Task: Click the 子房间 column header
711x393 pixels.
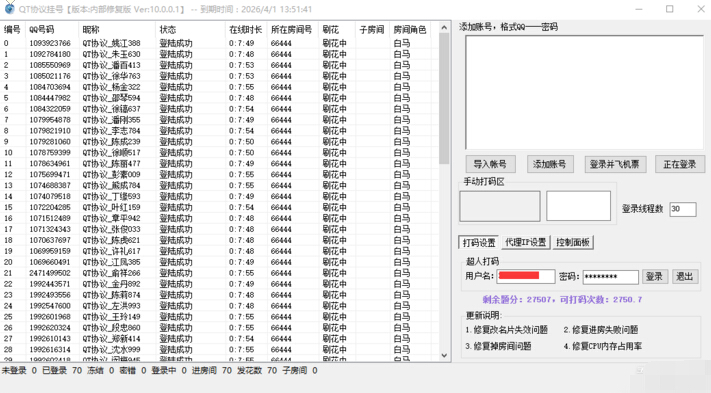Action: tap(372, 30)
